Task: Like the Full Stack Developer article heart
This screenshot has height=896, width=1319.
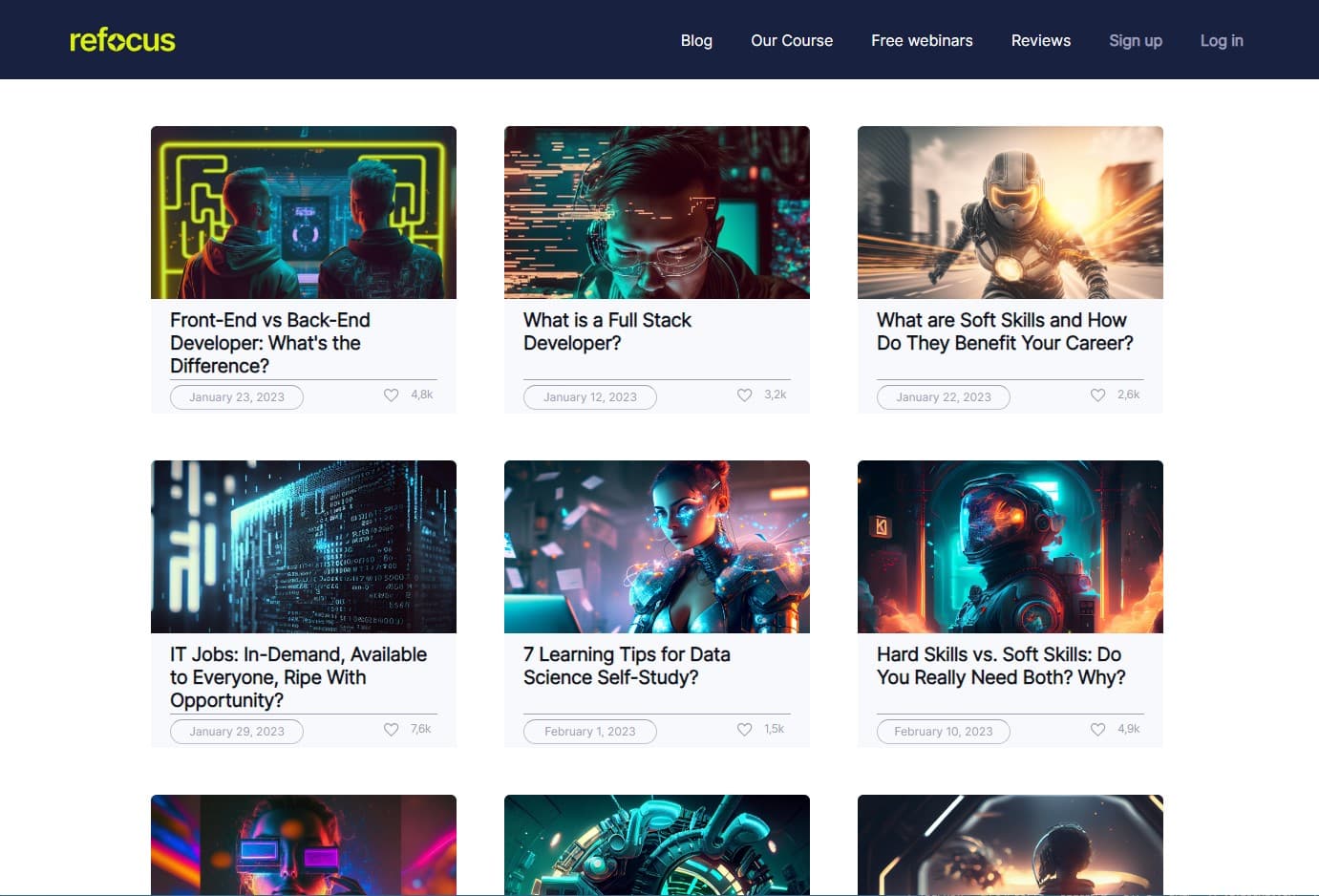Action: click(745, 395)
